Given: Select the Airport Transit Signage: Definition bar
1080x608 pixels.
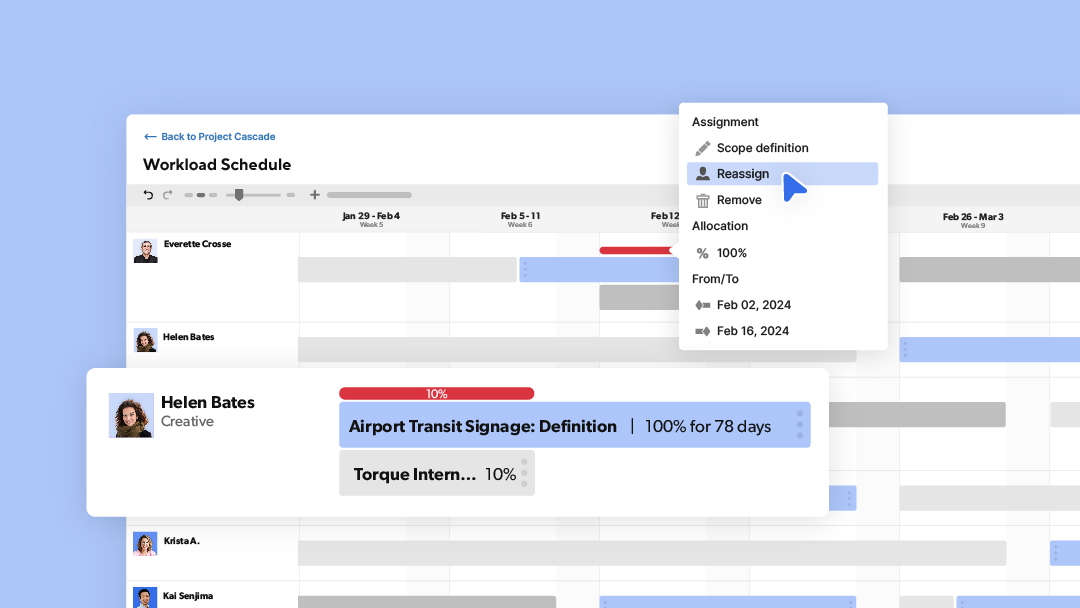Looking at the screenshot, I should click(482, 426).
